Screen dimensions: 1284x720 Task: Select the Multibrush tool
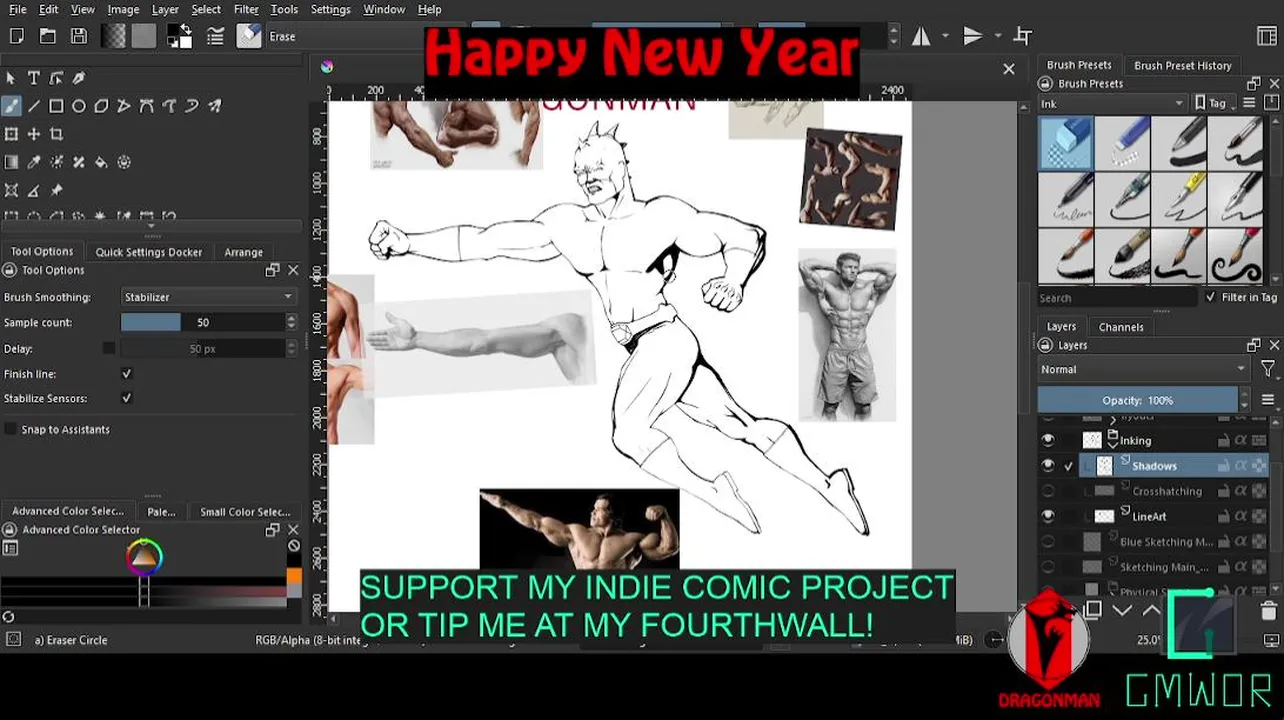[214, 105]
